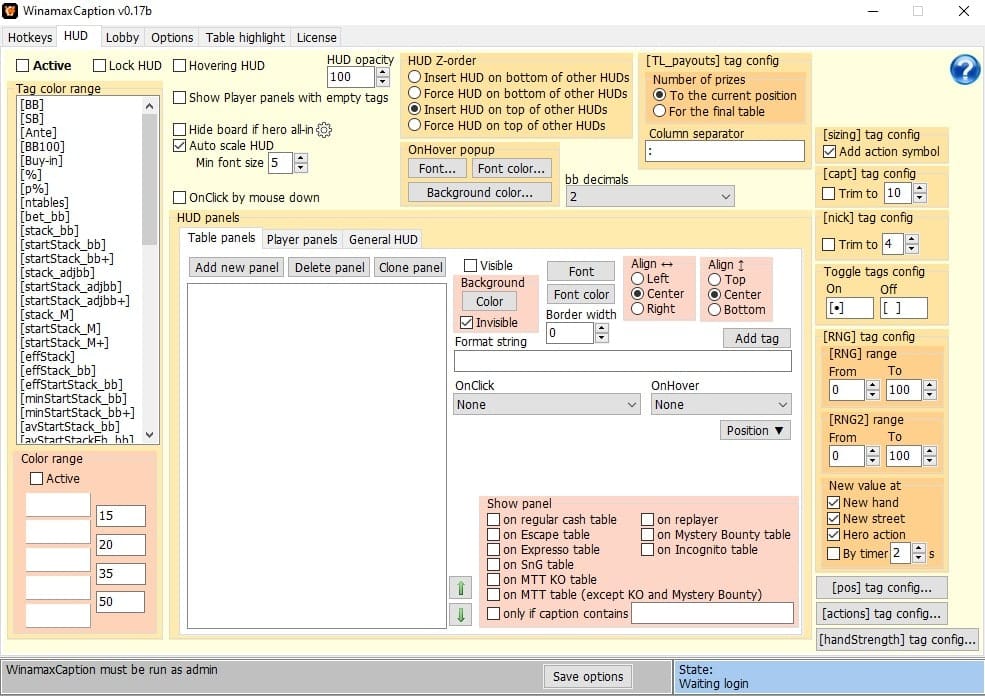Increase Border width value
985x696 pixels.
pos(602,328)
